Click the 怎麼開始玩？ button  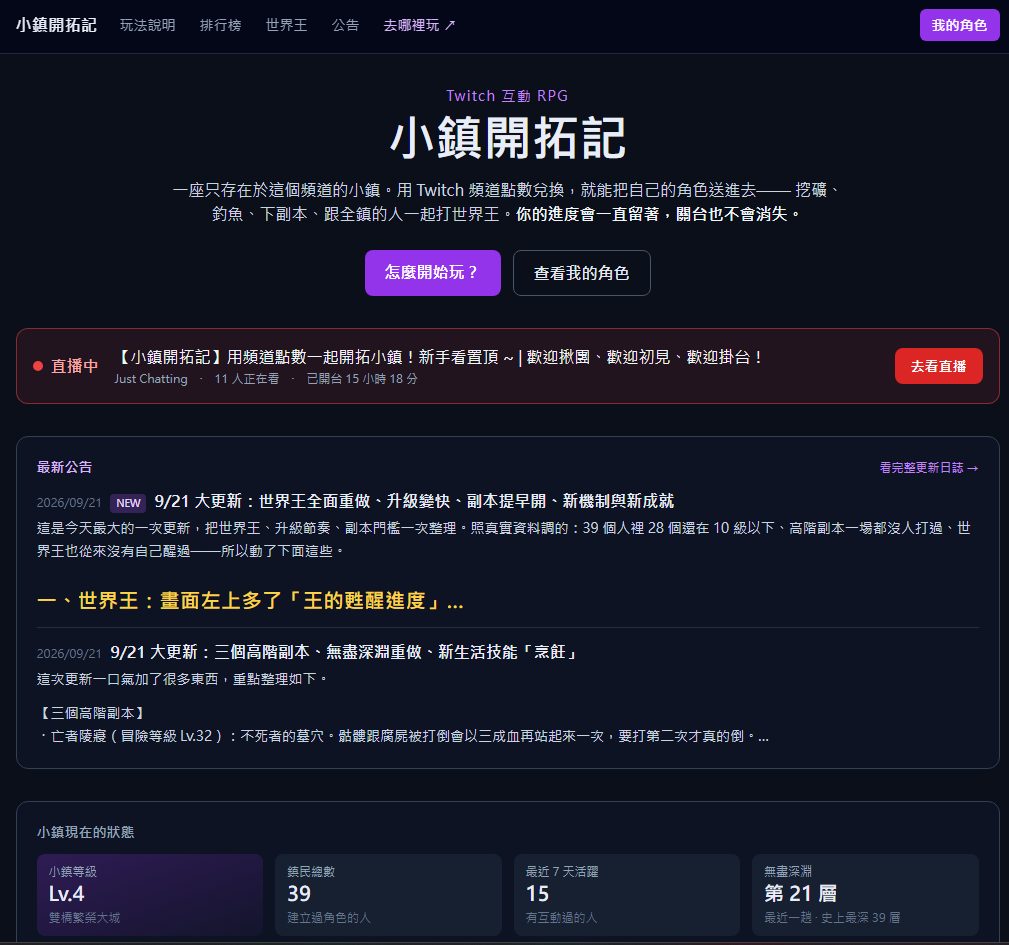pos(432,273)
